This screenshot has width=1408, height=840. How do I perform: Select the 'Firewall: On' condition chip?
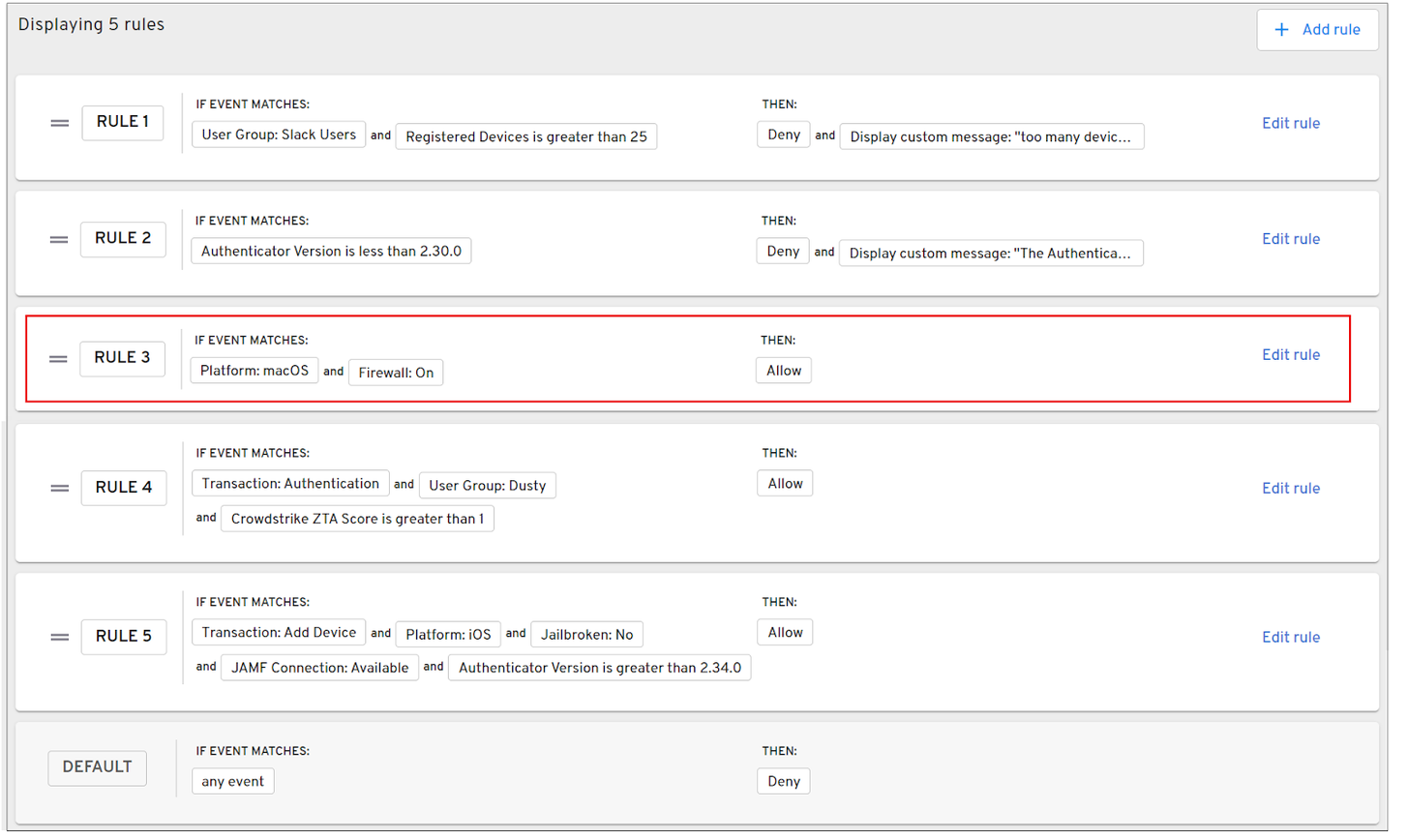pos(396,373)
